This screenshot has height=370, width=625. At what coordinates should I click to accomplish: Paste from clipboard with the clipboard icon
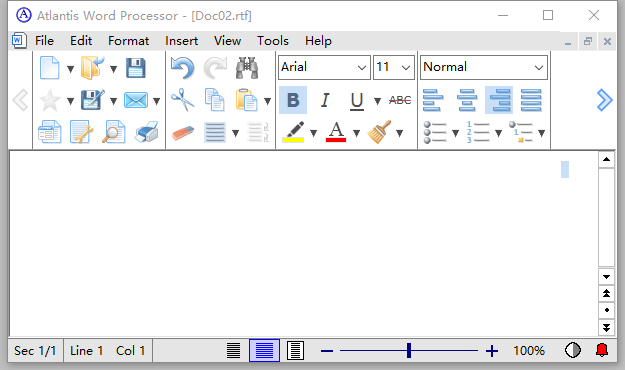pyautogui.click(x=246, y=100)
